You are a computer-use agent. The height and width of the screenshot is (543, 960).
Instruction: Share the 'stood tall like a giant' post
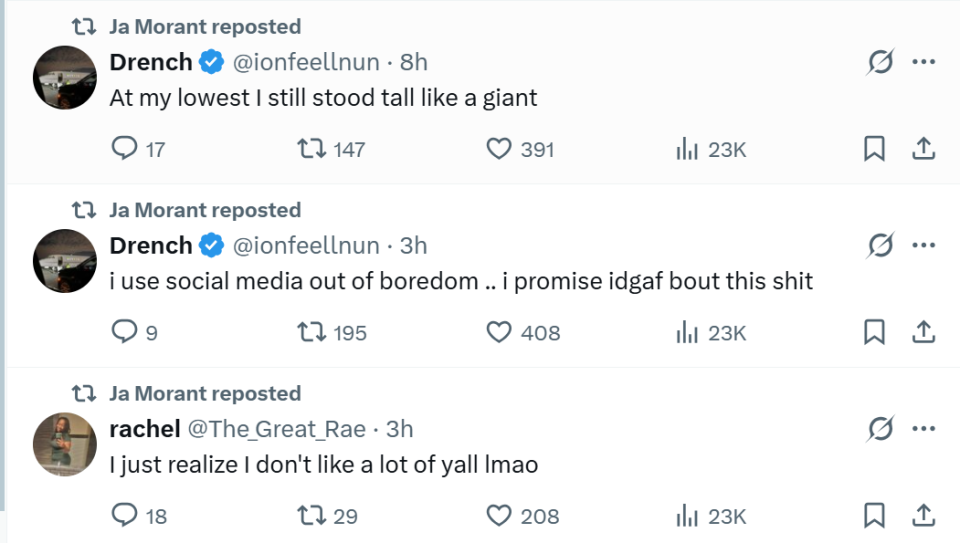coord(924,149)
